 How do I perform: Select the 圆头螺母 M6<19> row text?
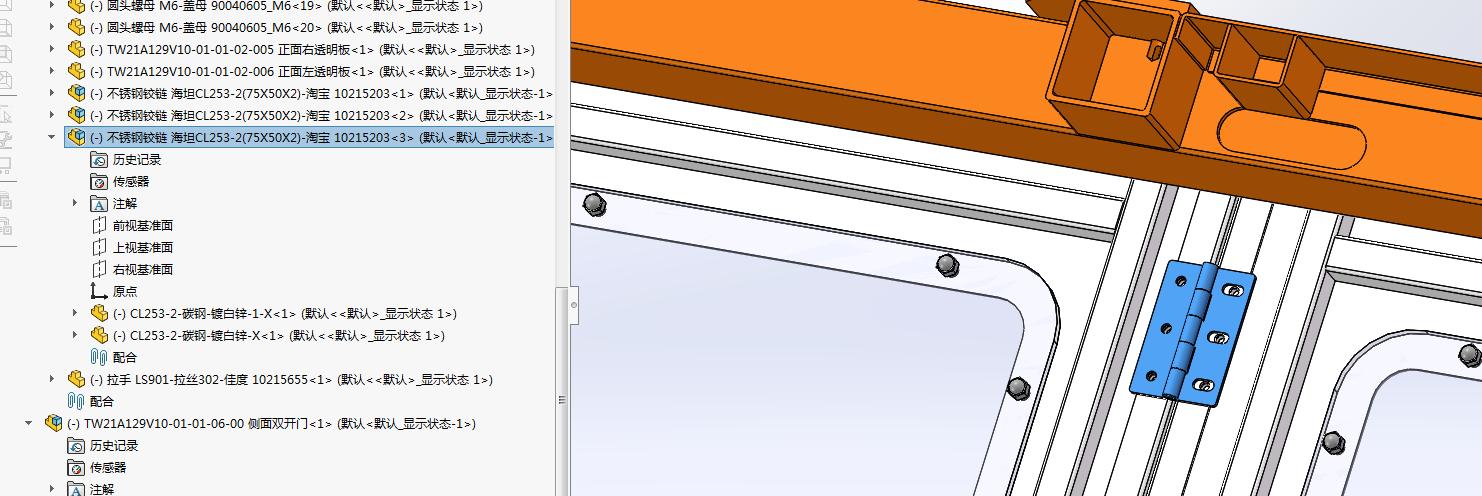tap(286, 6)
